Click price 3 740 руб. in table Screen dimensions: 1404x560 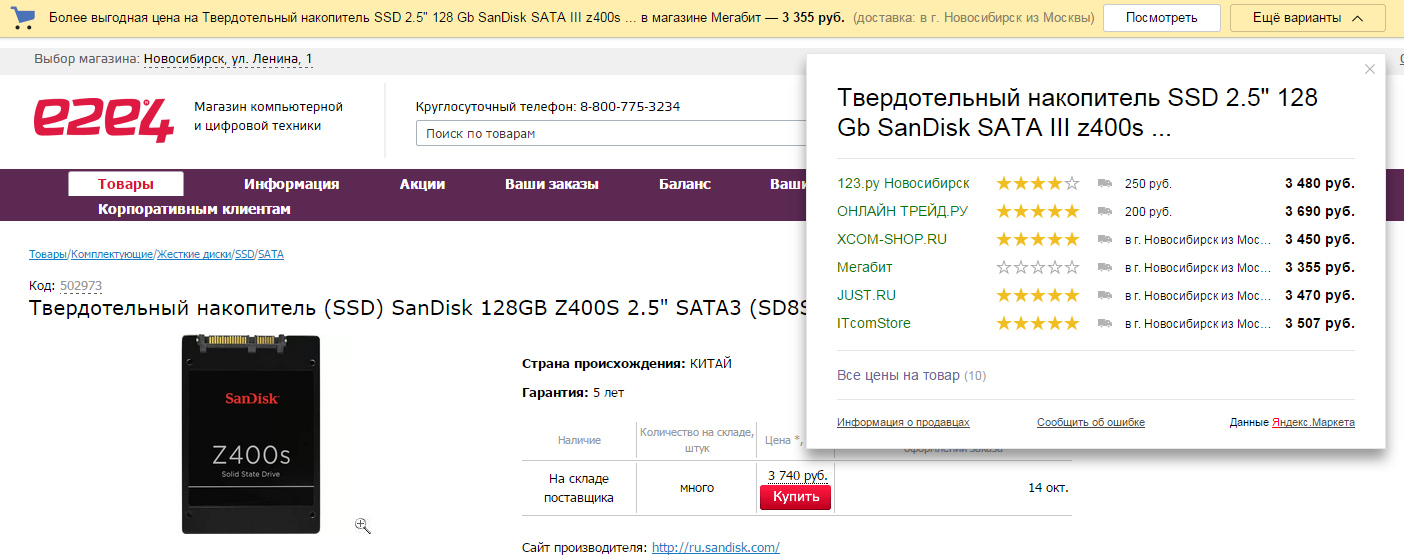point(797,475)
